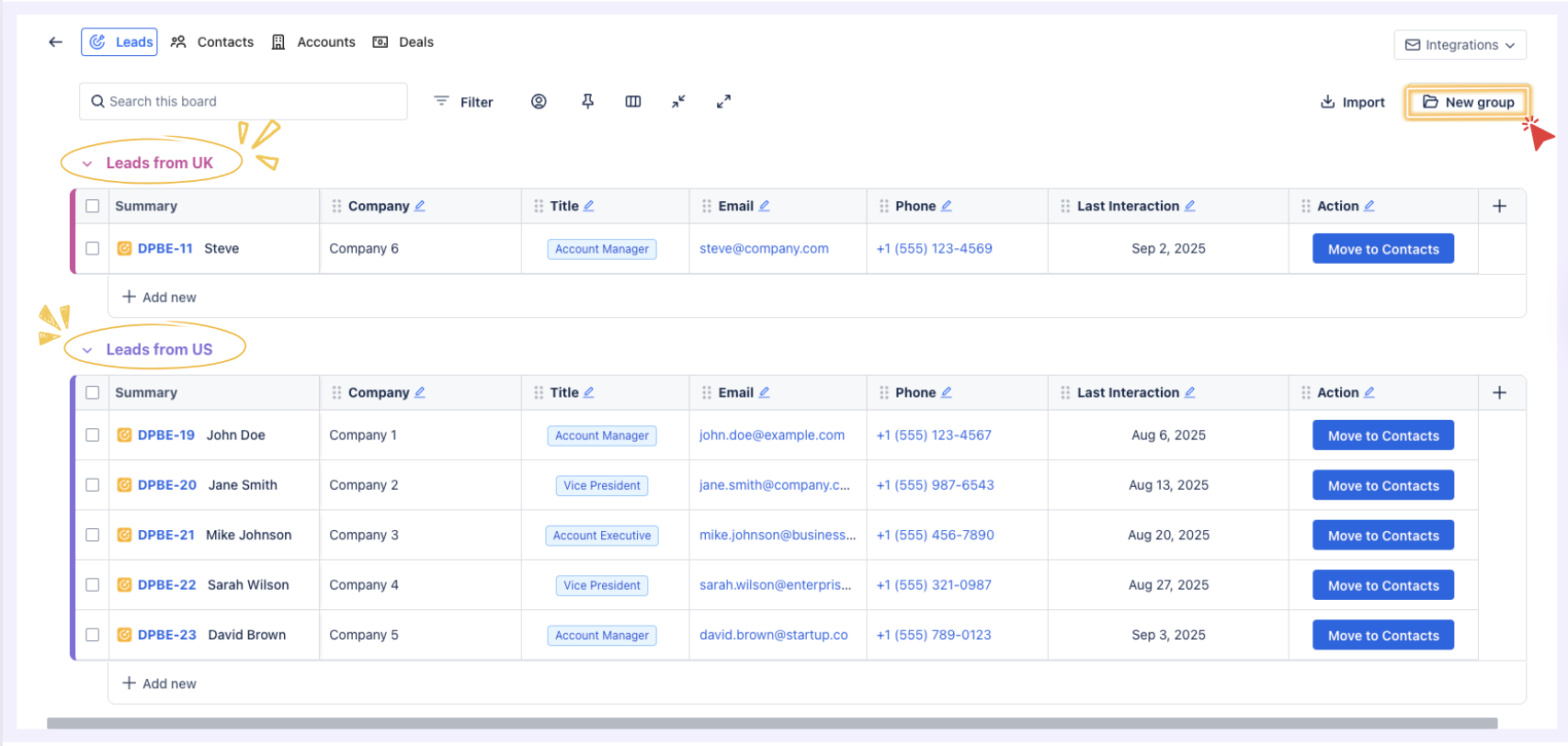Tick the checkbox for Steve's DPBE-11 row
This screenshot has width=1568, height=746.
tap(93, 248)
